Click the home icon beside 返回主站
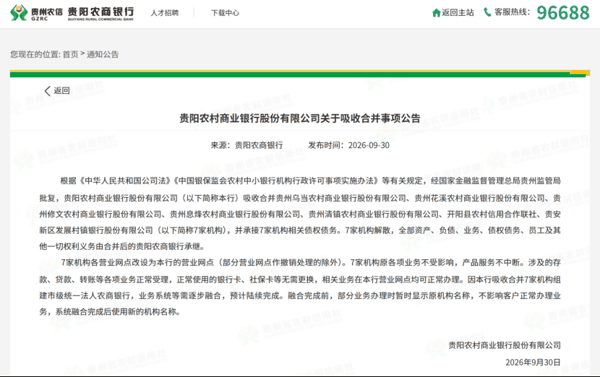600x377 pixels. point(436,13)
